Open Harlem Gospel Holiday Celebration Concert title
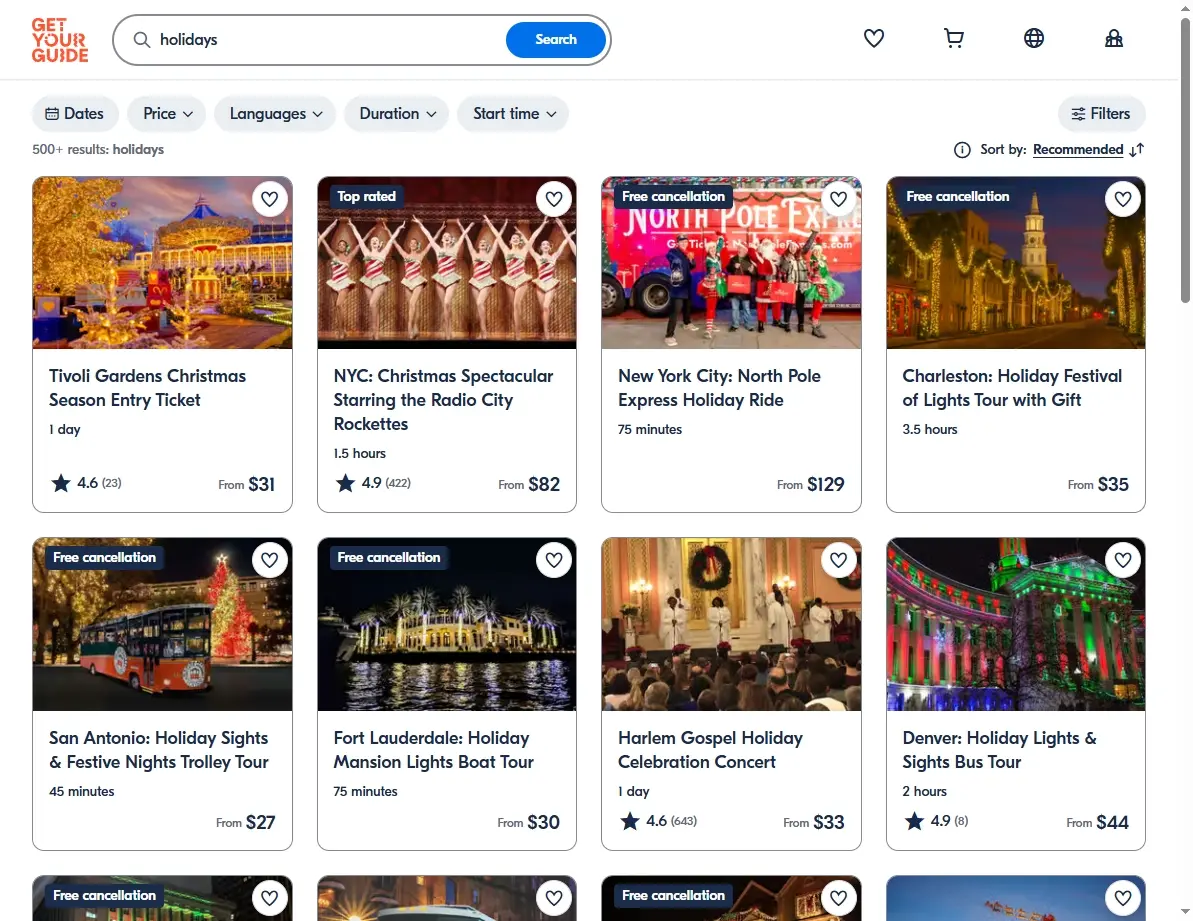The image size is (1193, 921). [710, 750]
